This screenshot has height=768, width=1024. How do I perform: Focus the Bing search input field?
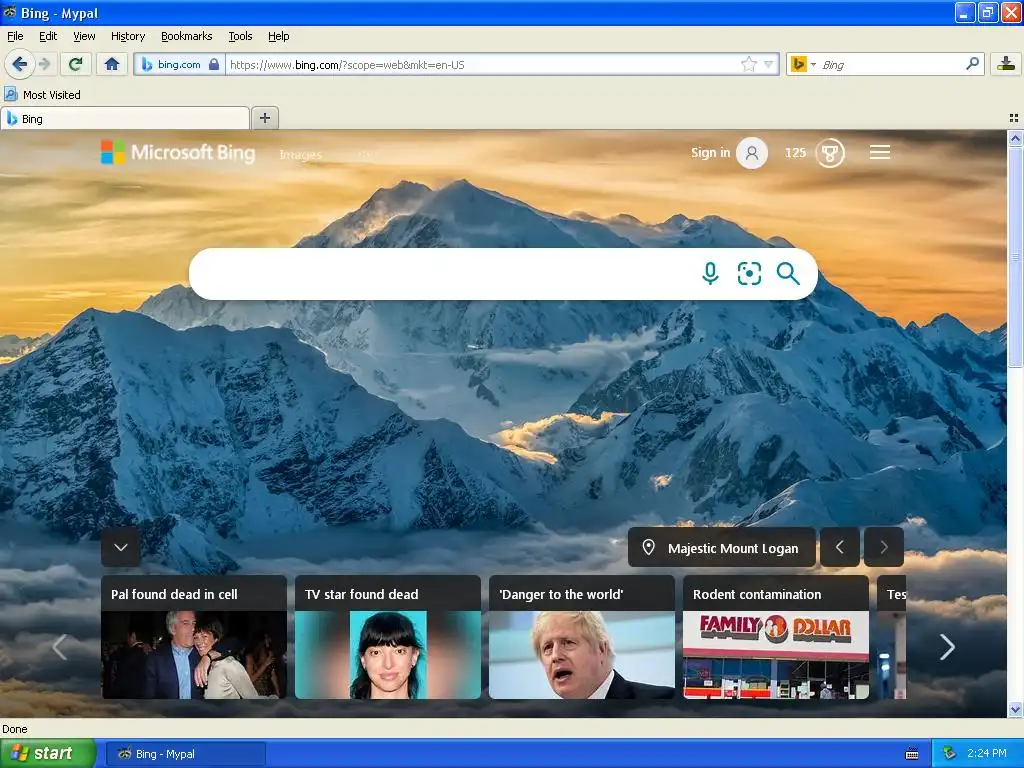444,274
